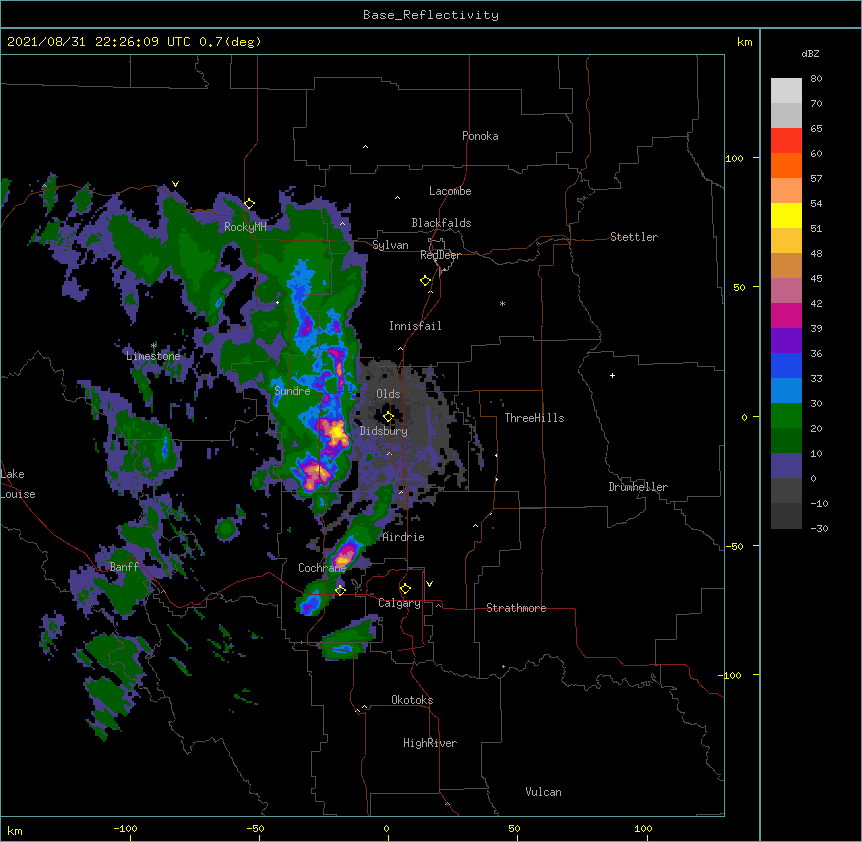The image size is (862, 842).
Task: Click the 50 tick on vertical axis
Action: [739, 287]
